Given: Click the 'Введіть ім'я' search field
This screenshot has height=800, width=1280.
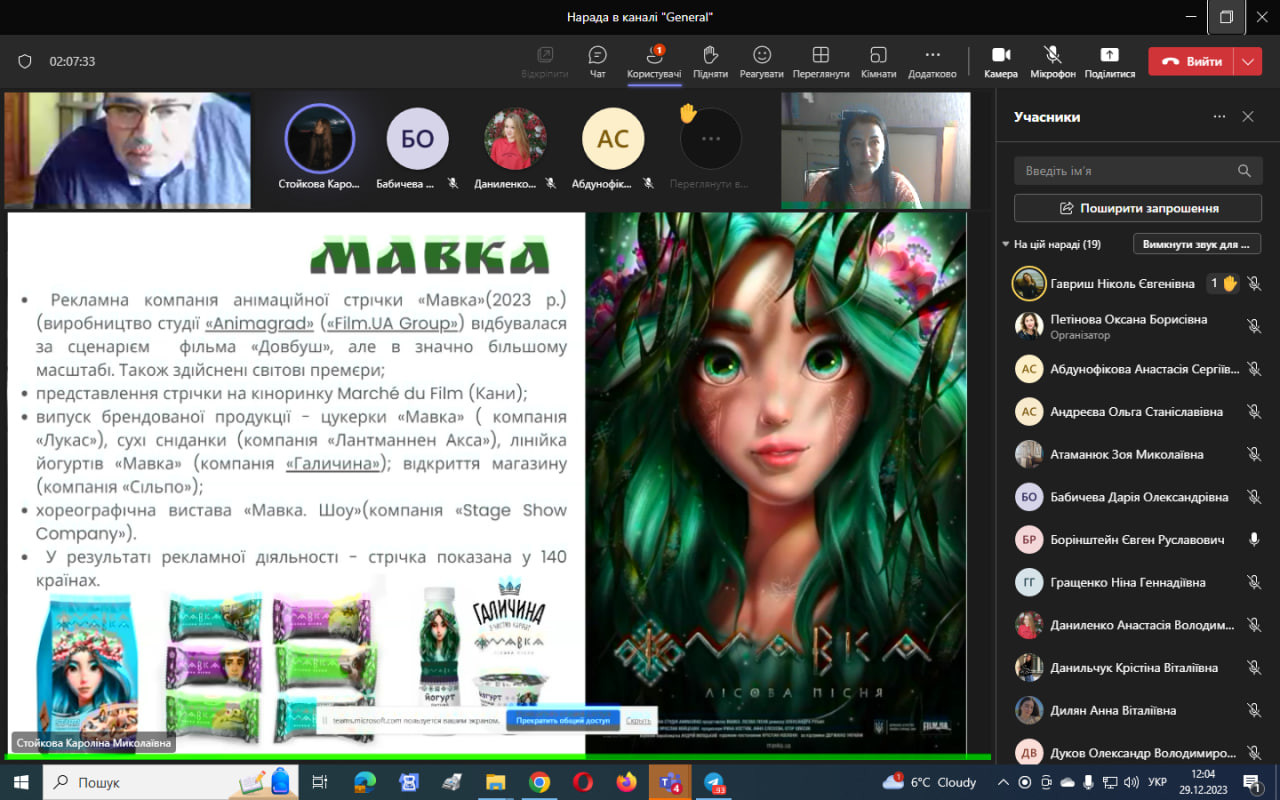Looking at the screenshot, I should pos(1125,171).
